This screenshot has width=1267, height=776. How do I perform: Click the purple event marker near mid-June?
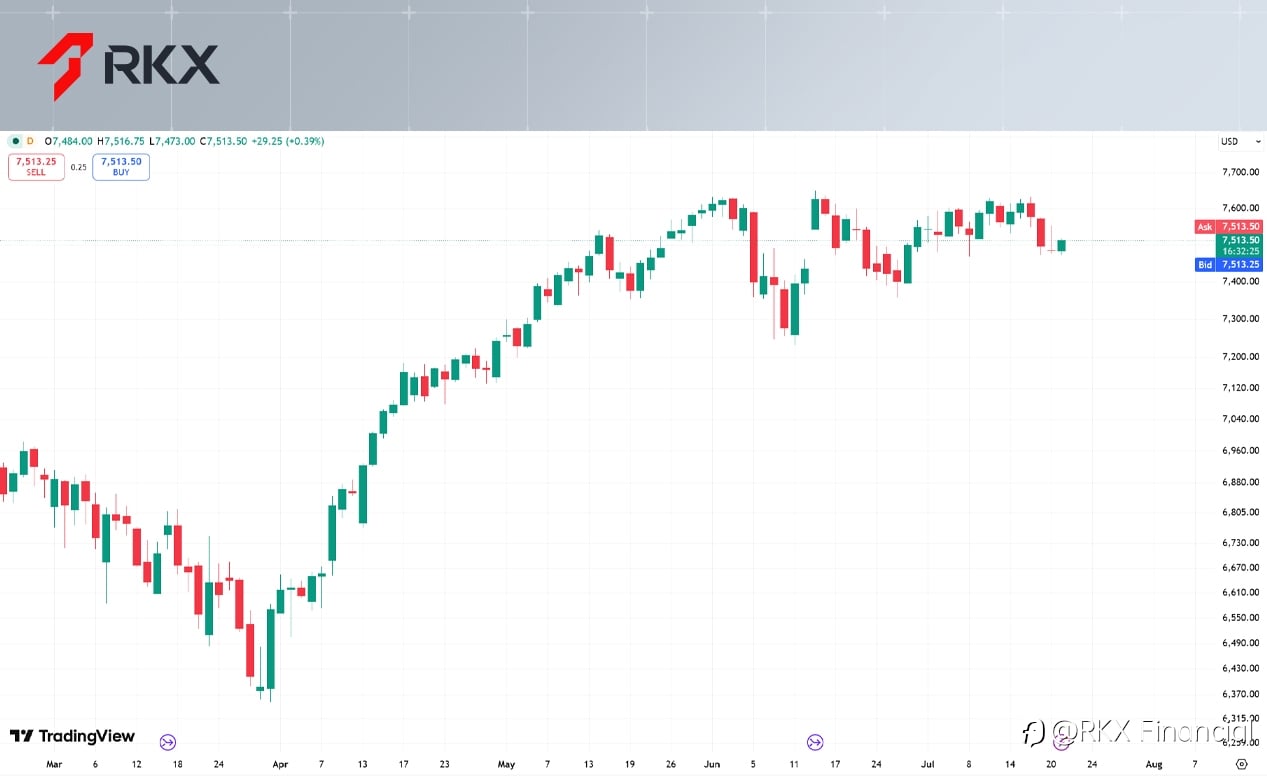click(815, 742)
